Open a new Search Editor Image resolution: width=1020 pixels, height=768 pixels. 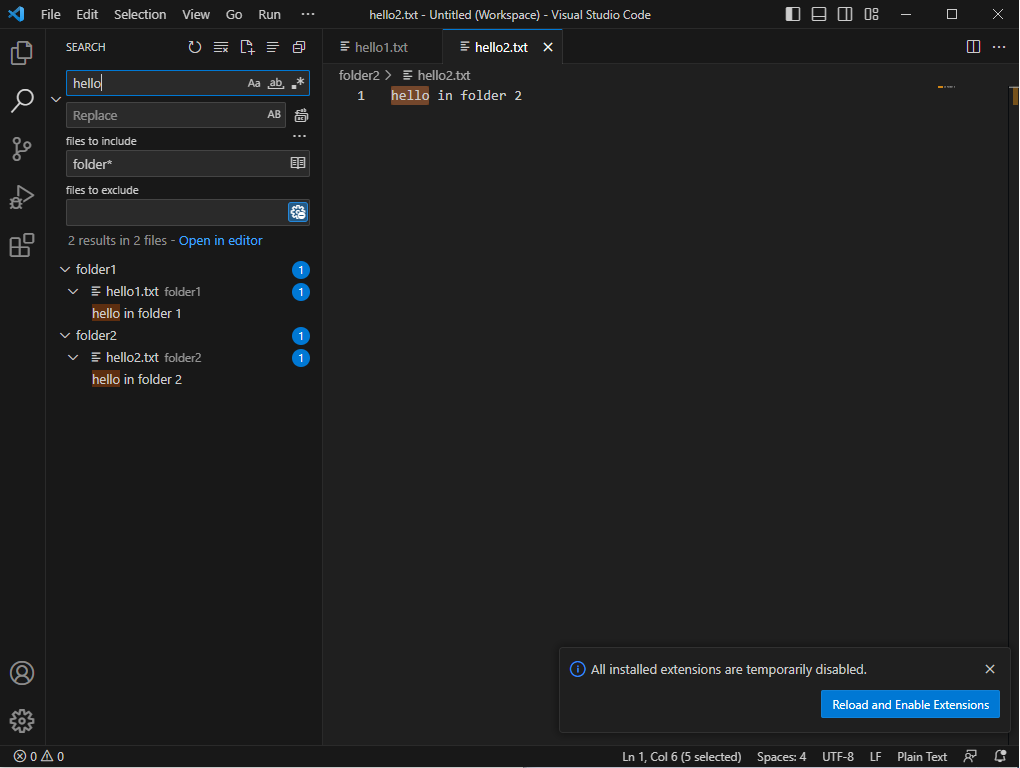point(247,47)
